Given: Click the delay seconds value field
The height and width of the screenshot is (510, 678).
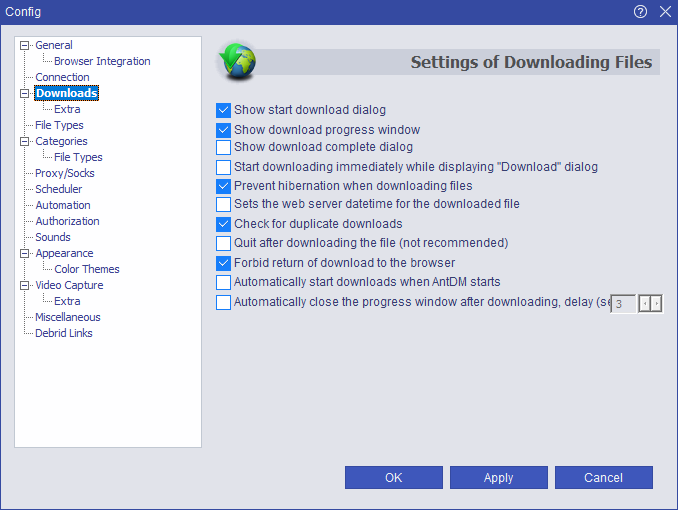Looking at the screenshot, I should coord(623,304).
